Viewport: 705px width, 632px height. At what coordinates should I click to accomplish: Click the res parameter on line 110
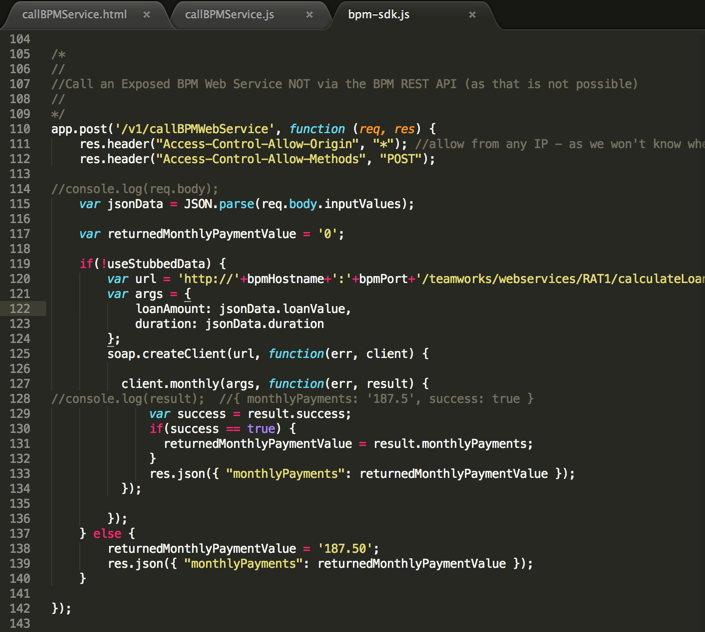pos(404,129)
